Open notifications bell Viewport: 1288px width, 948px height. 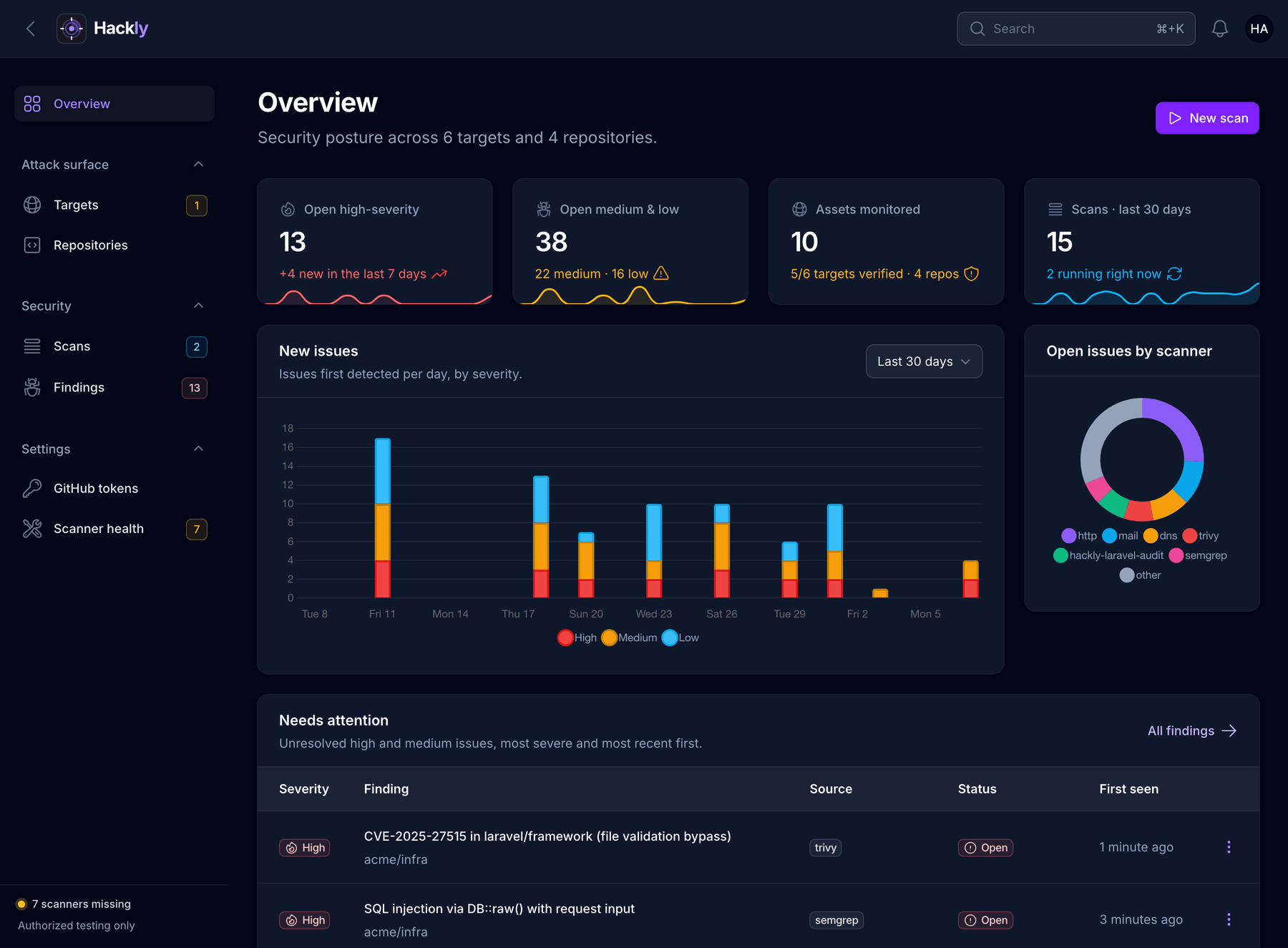pyautogui.click(x=1220, y=29)
